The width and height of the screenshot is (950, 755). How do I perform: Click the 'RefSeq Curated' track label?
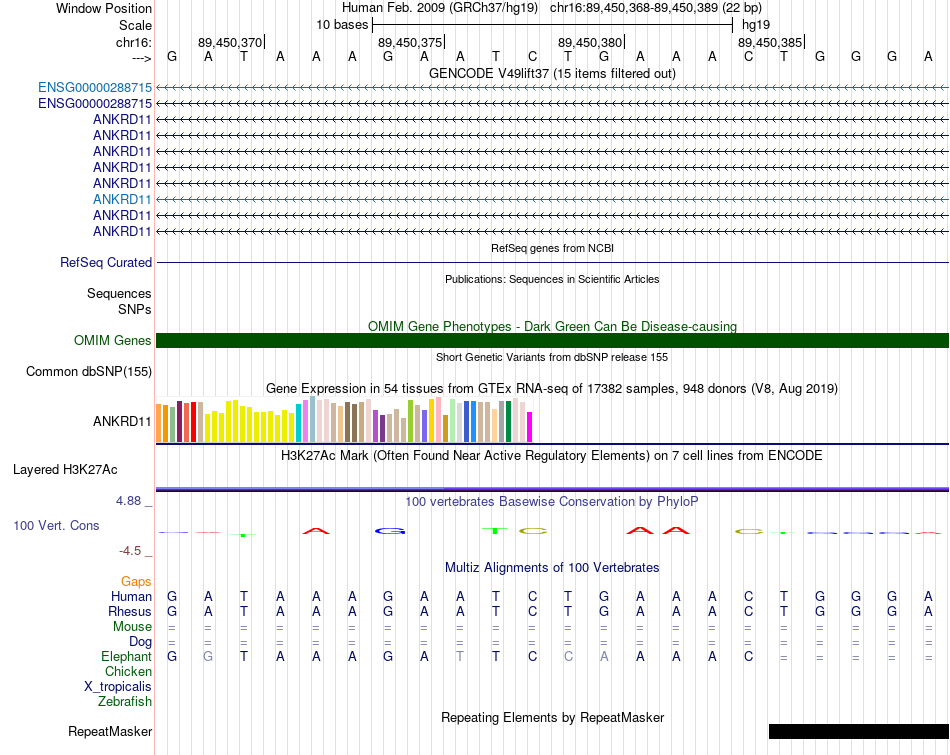pyautogui.click(x=106, y=262)
